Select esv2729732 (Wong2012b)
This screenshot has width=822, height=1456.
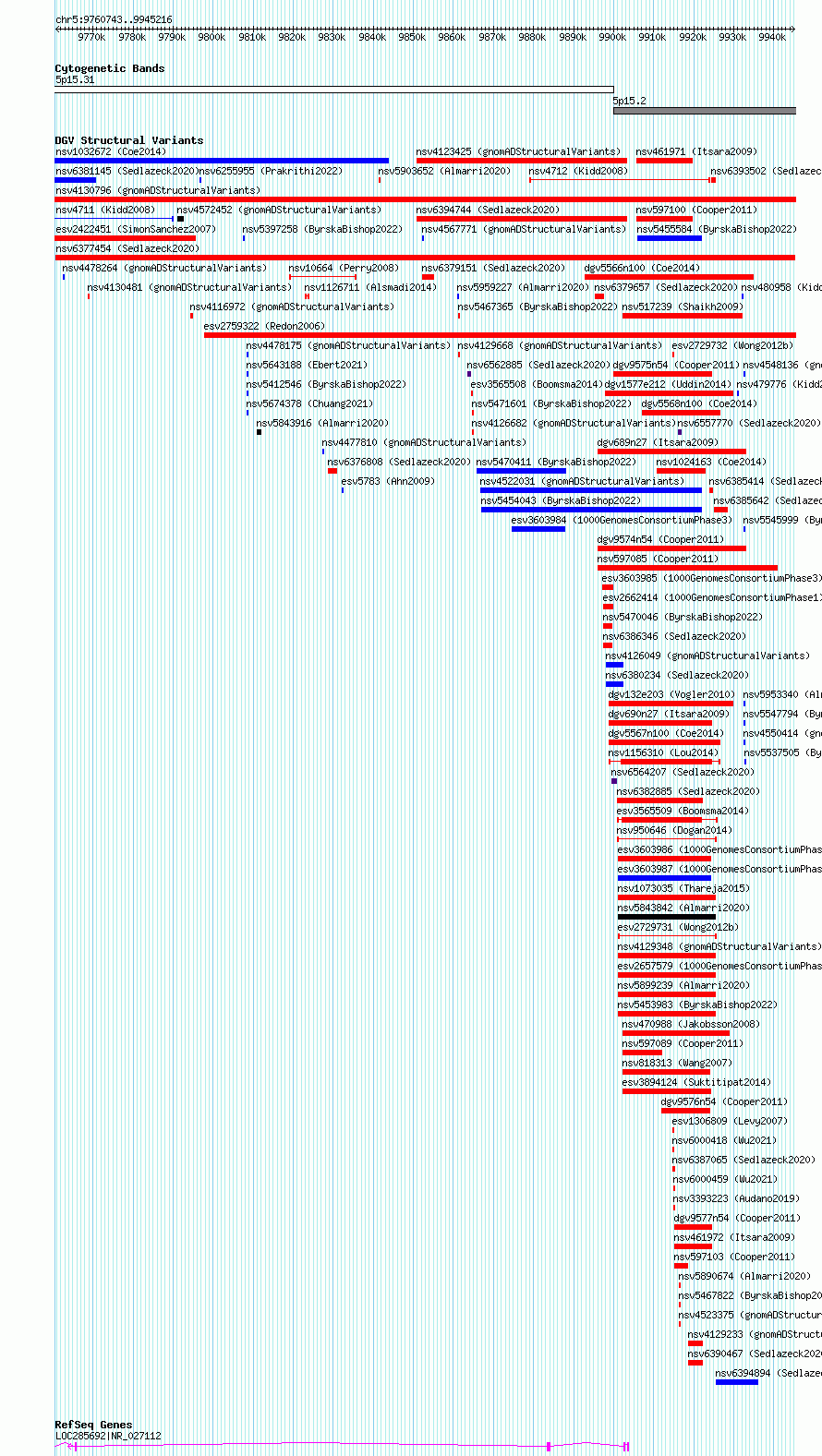(732, 345)
